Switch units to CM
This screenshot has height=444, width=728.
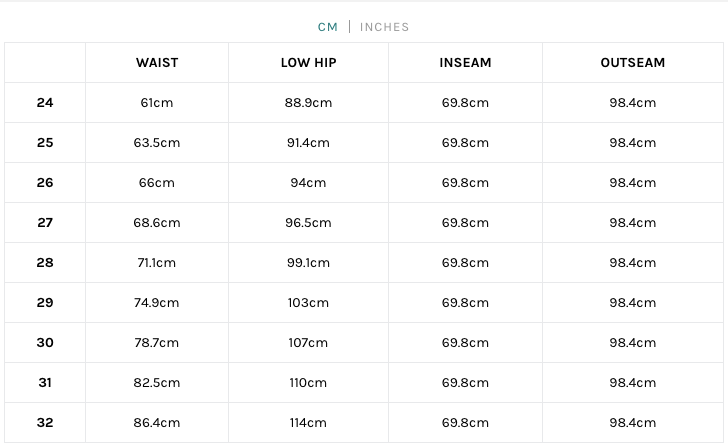click(328, 27)
